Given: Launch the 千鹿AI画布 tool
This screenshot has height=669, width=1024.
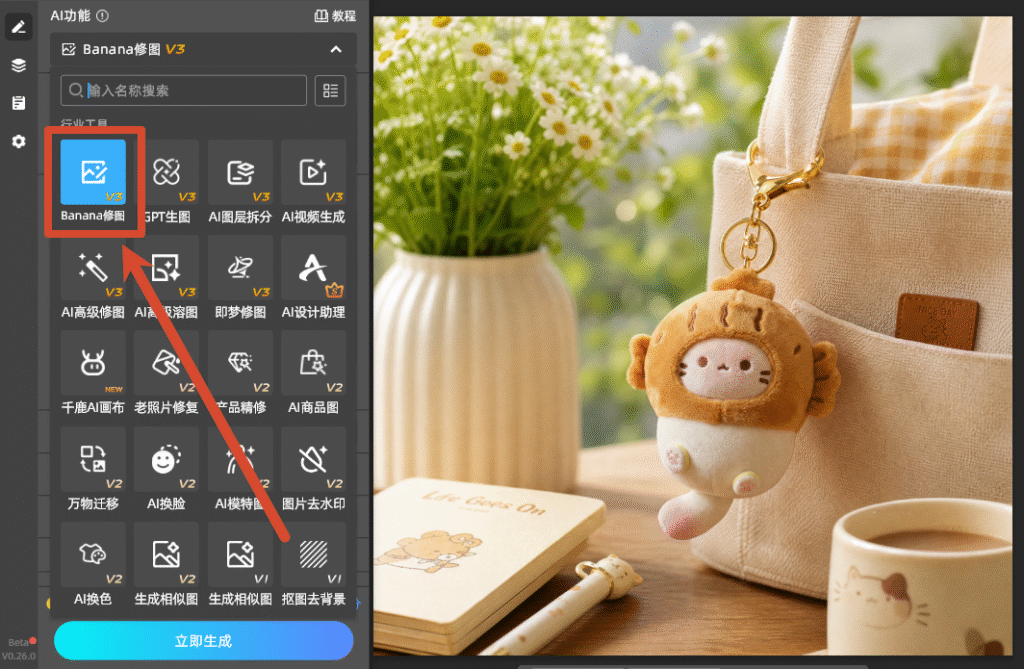Looking at the screenshot, I should tap(93, 372).
